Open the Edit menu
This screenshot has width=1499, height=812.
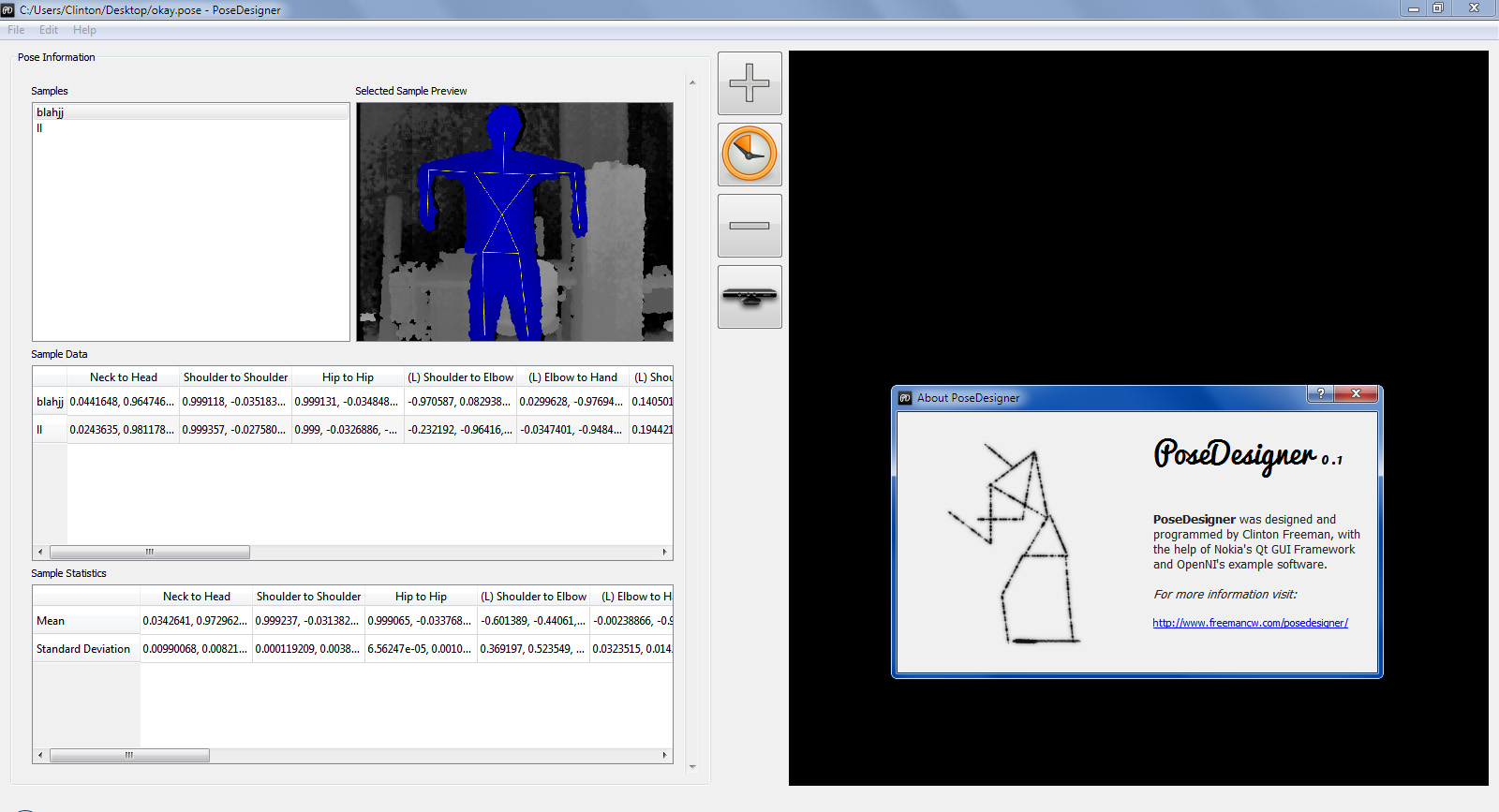pyautogui.click(x=49, y=30)
